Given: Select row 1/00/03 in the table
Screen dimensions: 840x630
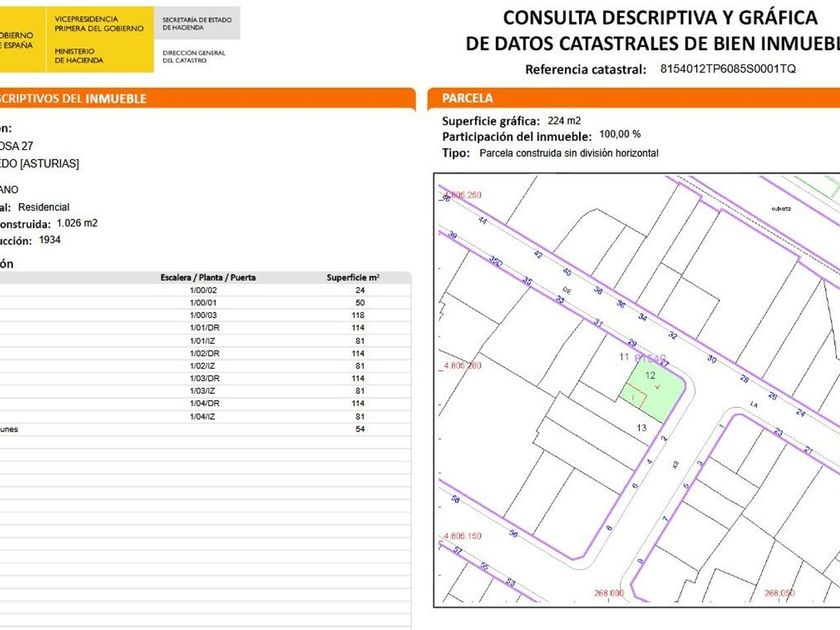Looking at the screenshot, I should (x=206, y=315).
